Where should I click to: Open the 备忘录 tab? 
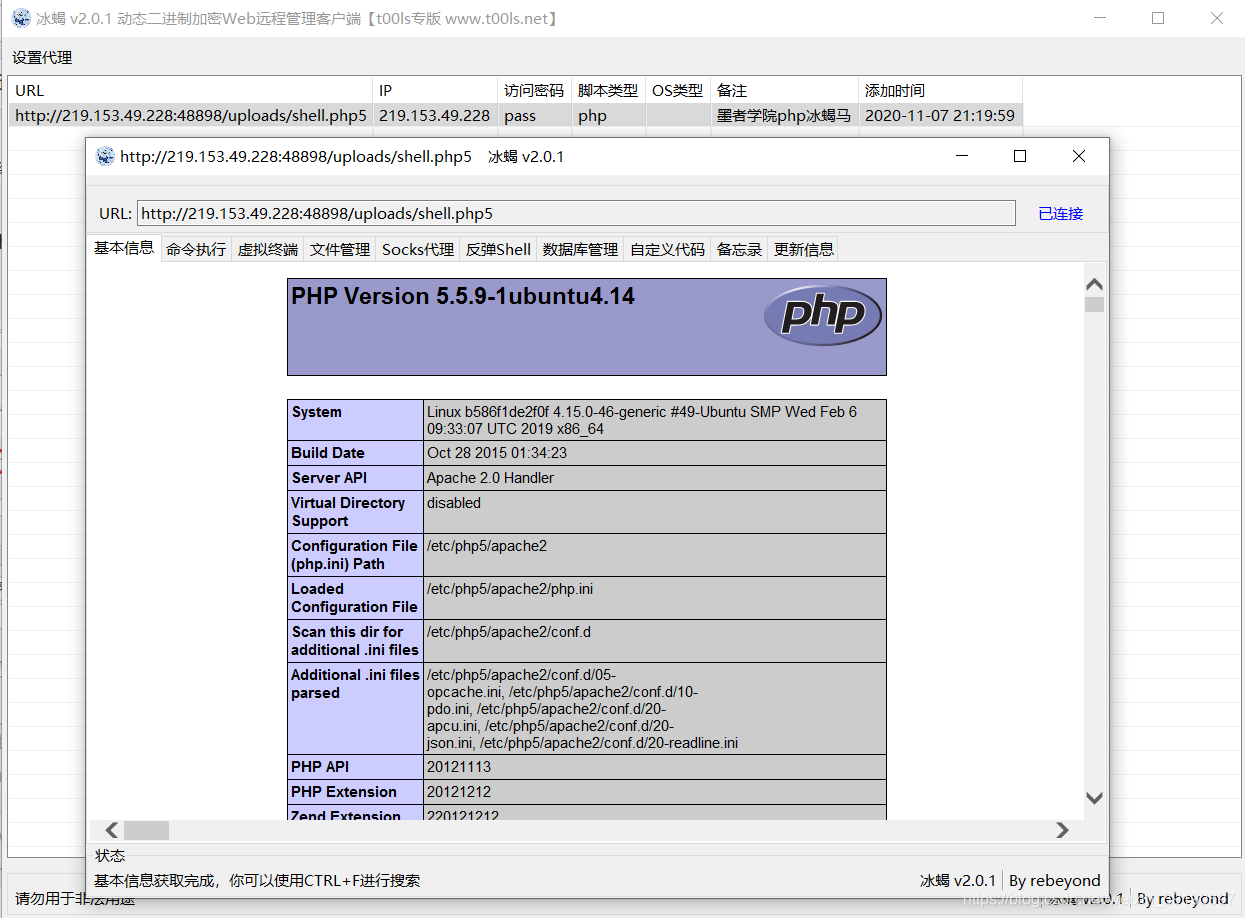coord(739,249)
